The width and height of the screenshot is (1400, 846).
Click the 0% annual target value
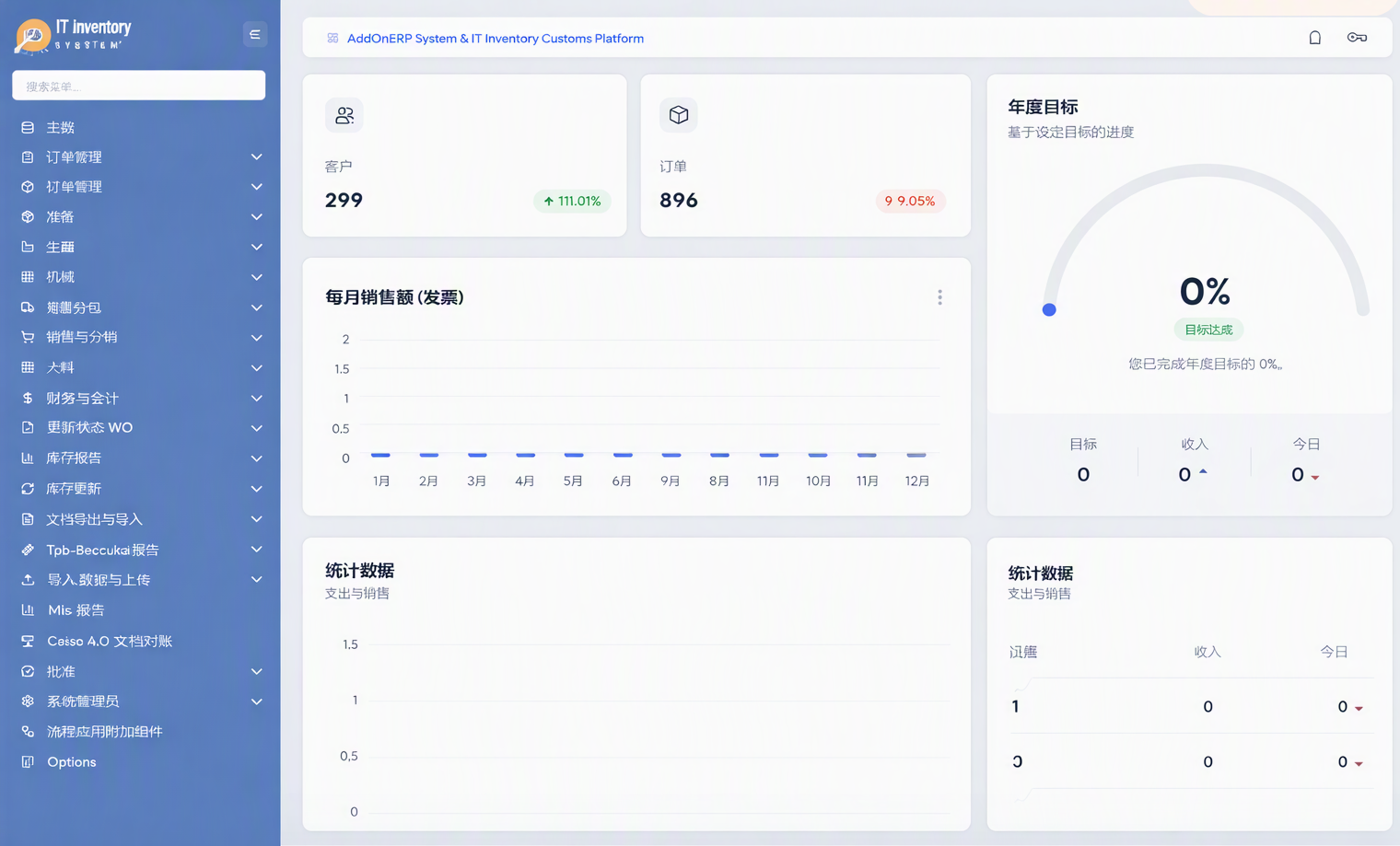pyautogui.click(x=1205, y=292)
